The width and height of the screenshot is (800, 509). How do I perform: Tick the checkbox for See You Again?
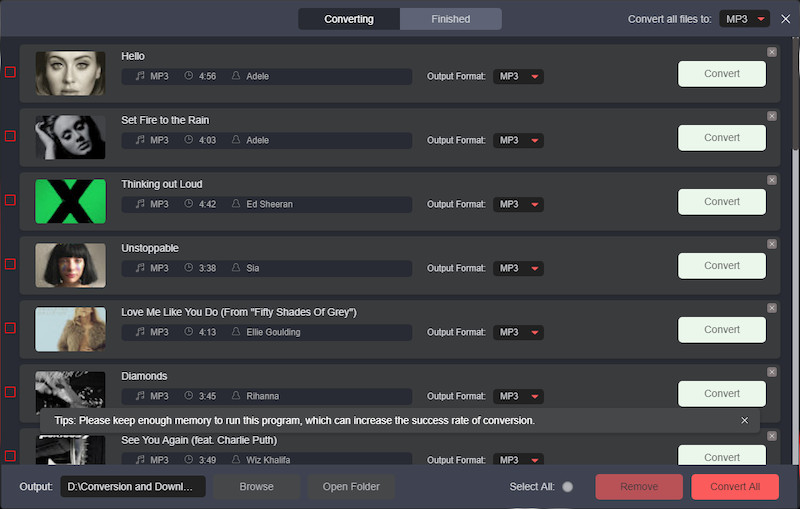10,456
